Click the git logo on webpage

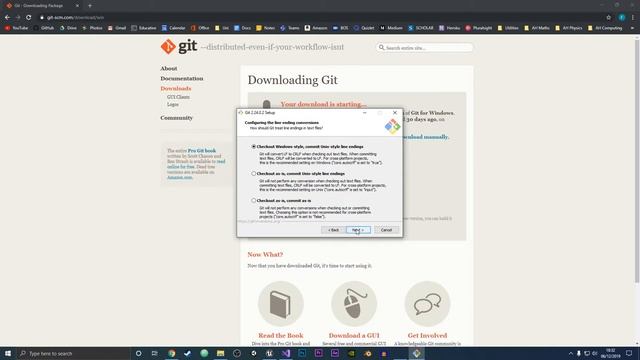[179, 47]
